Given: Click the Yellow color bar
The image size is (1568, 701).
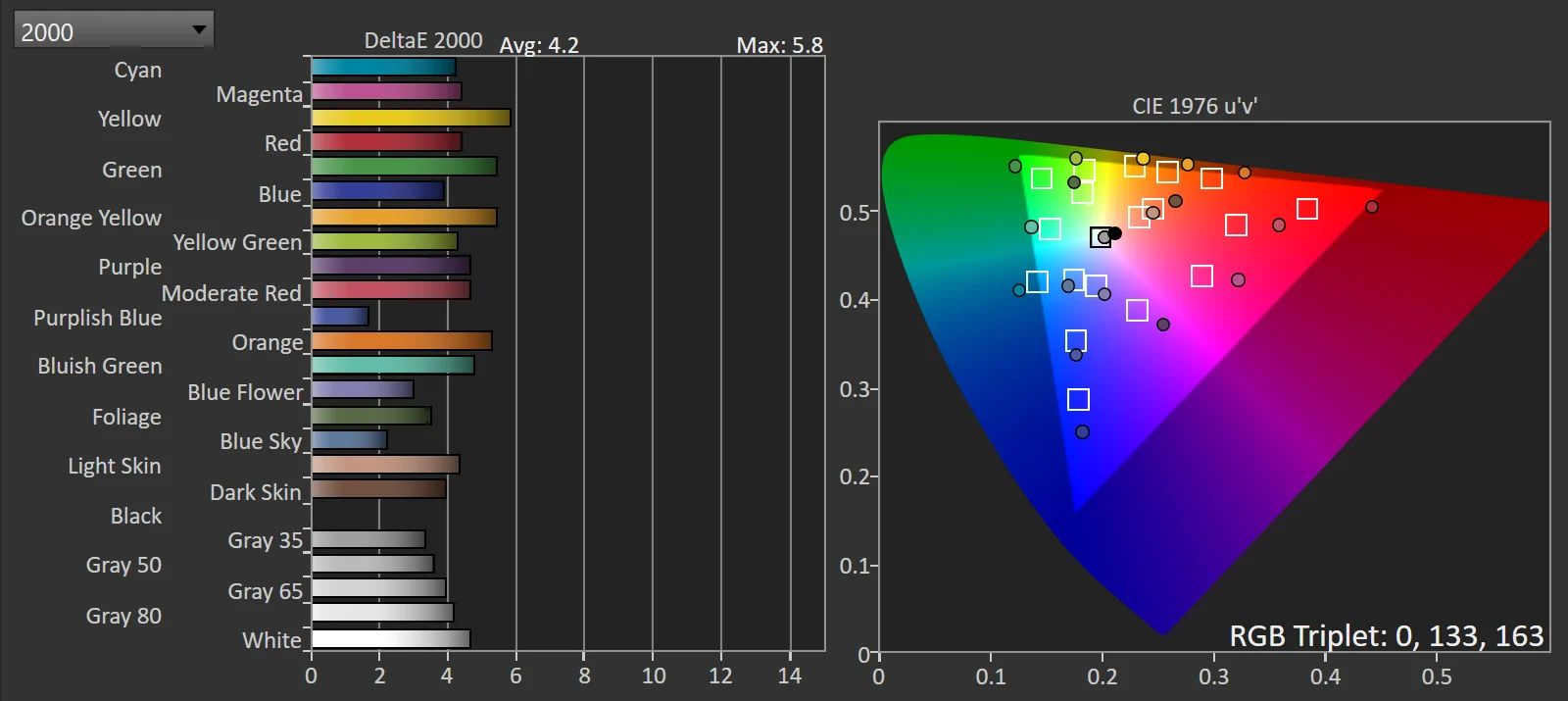Looking at the screenshot, I should coord(411,118).
